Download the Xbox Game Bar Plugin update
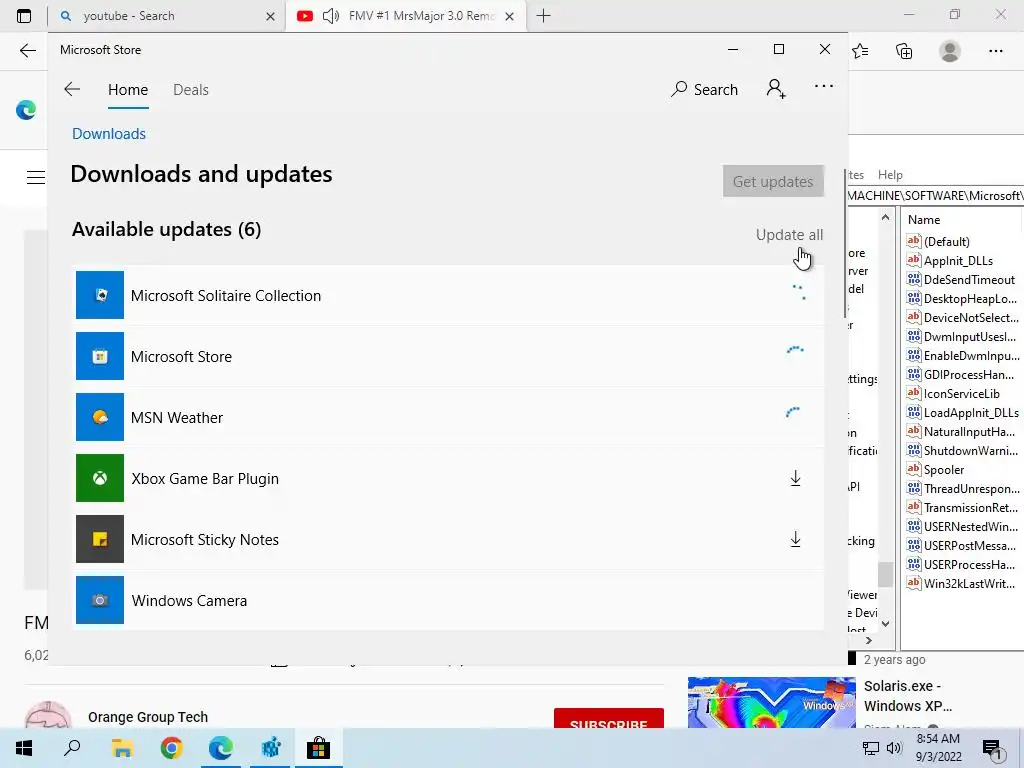 (x=795, y=478)
